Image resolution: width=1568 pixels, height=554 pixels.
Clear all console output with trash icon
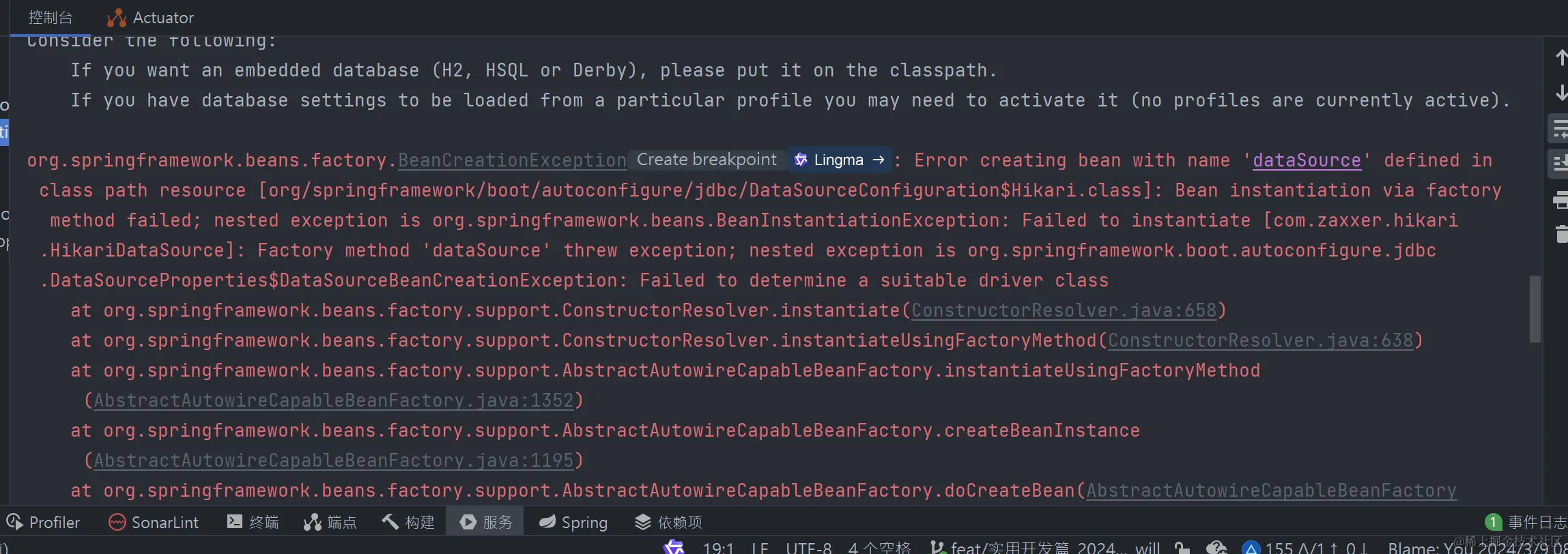pyautogui.click(x=1560, y=234)
